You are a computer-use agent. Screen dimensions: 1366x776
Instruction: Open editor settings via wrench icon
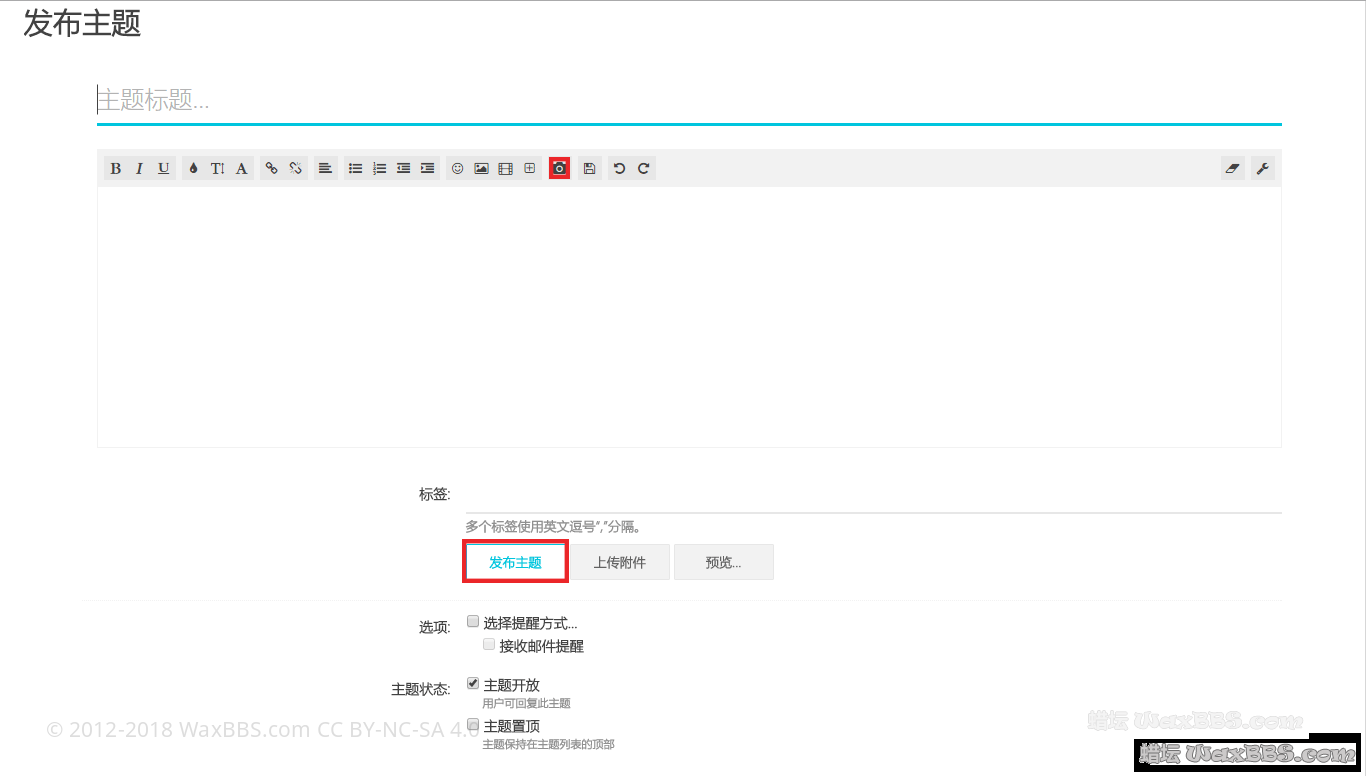[x=1263, y=169]
